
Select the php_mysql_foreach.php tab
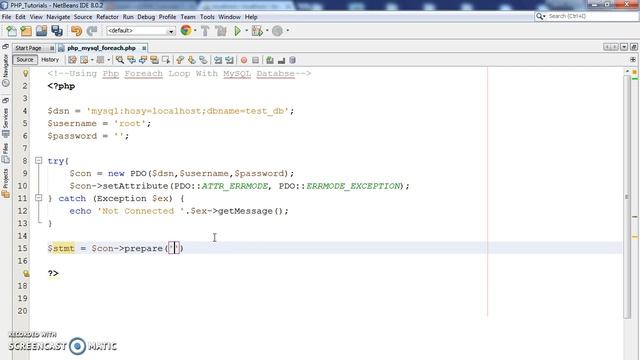(101, 48)
